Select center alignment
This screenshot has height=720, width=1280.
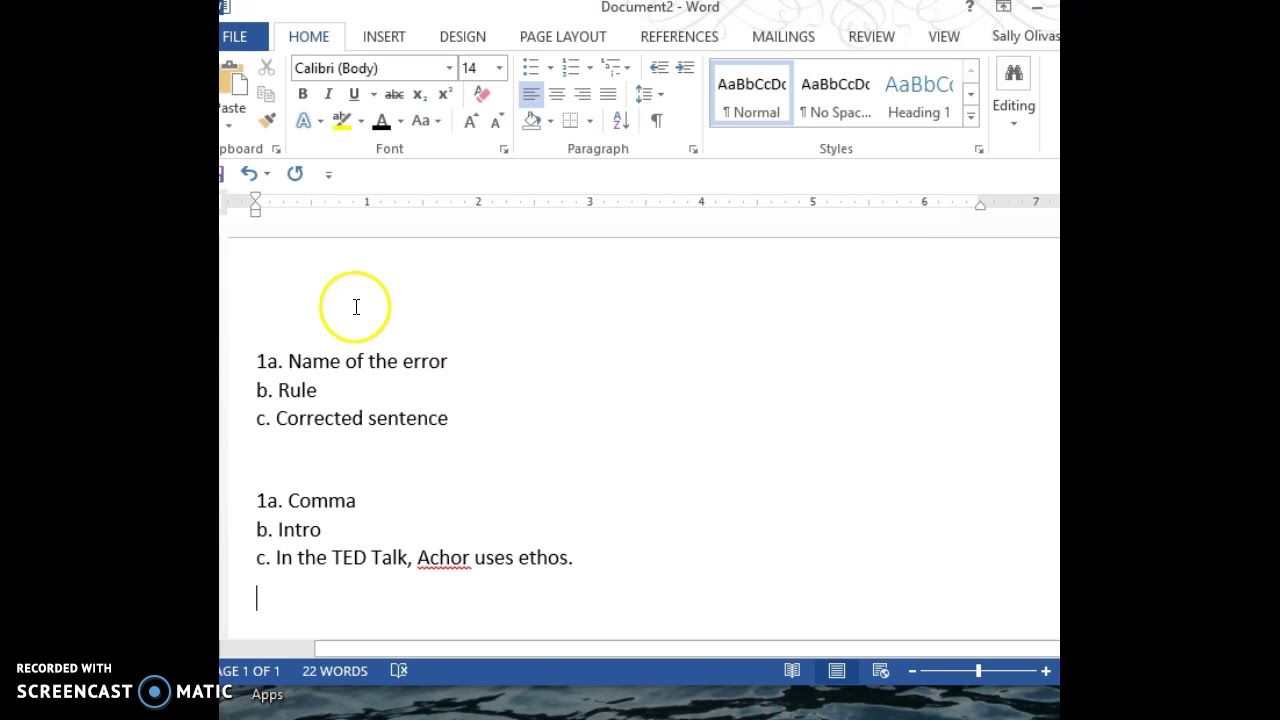point(557,94)
